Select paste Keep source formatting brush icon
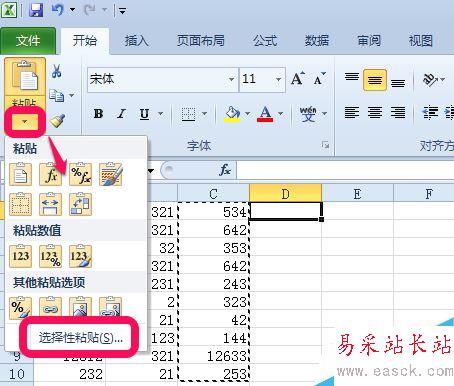Image resolution: width=454 pixels, height=386 pixels. click(x=111, y=174)
